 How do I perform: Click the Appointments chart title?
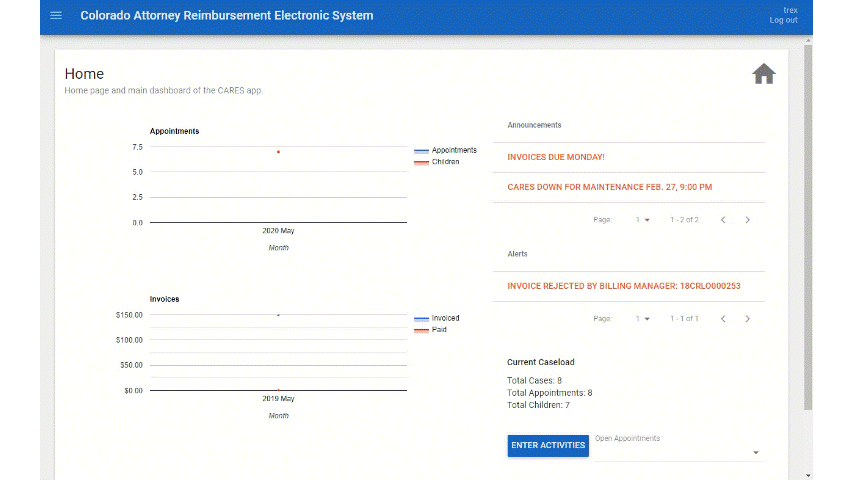(x=174, y=131)
